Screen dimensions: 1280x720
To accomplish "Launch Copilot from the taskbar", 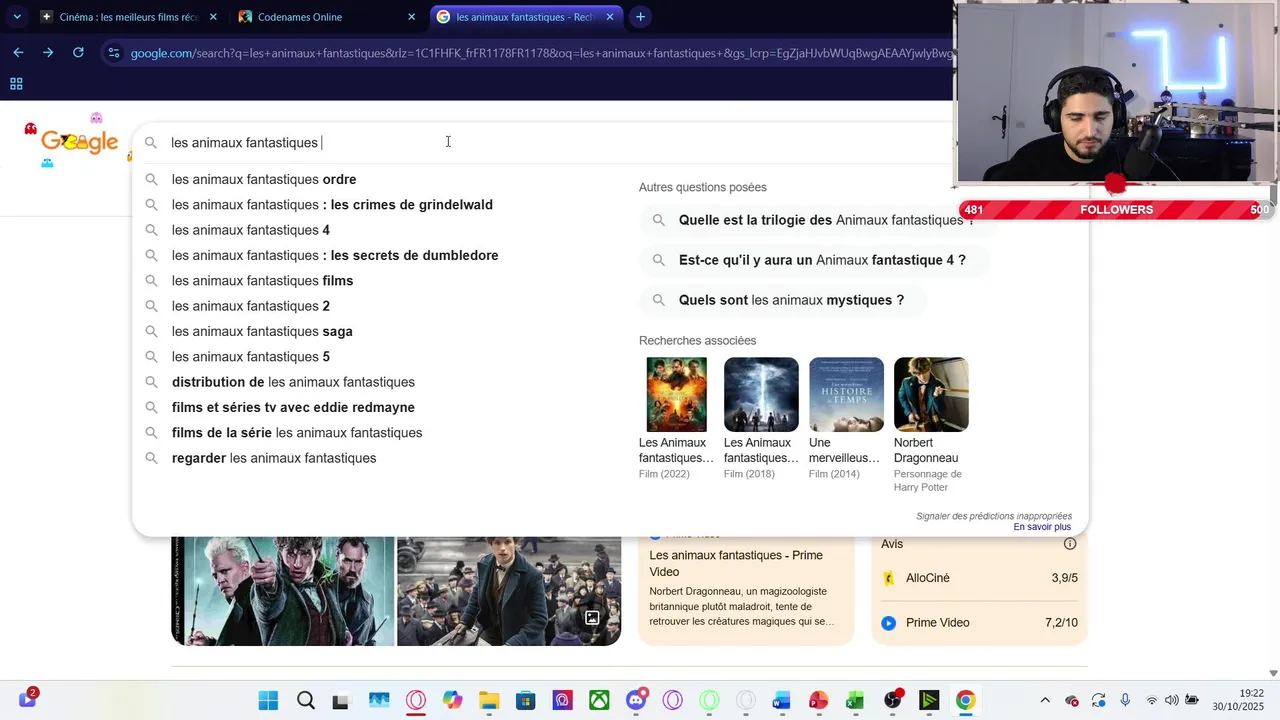I will click(452, 701).
